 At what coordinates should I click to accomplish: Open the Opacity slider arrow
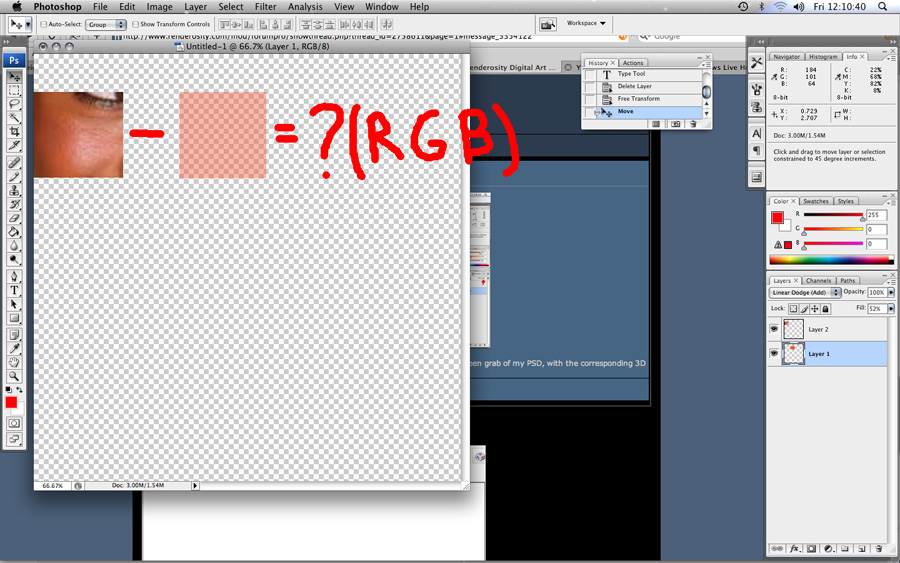[891, 292]
